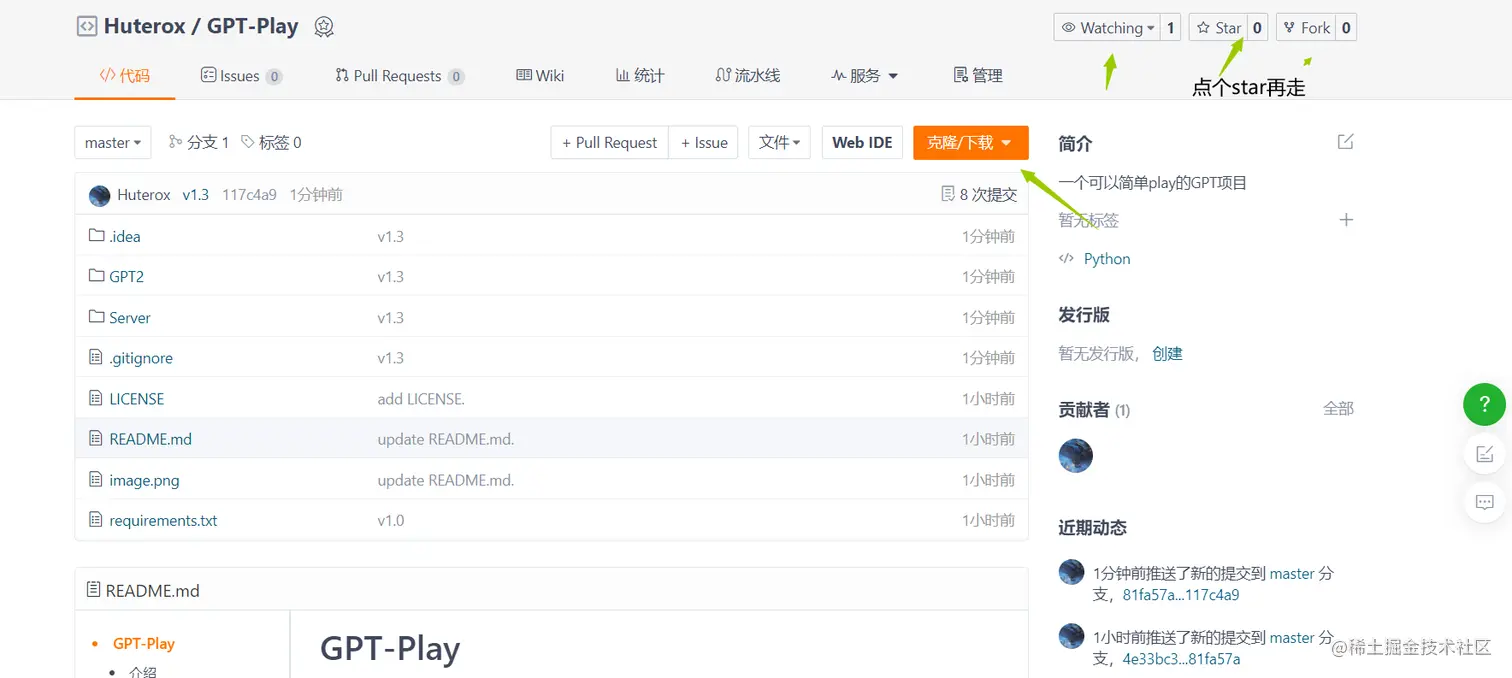Open latest commit message v1.3

(x=196, y=195)
